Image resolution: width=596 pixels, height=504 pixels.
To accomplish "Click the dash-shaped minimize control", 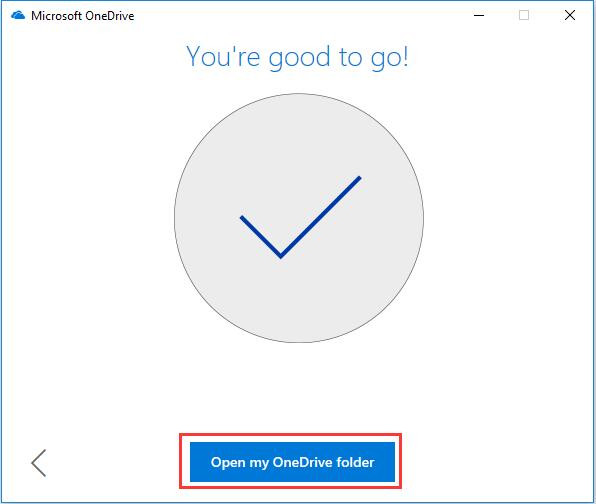I will 479,16.
